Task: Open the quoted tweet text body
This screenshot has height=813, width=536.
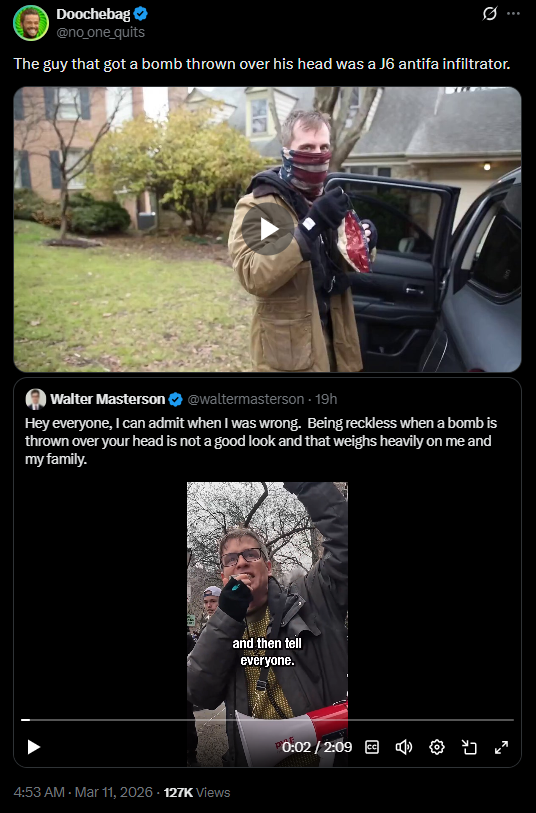Action: [261, 441]
